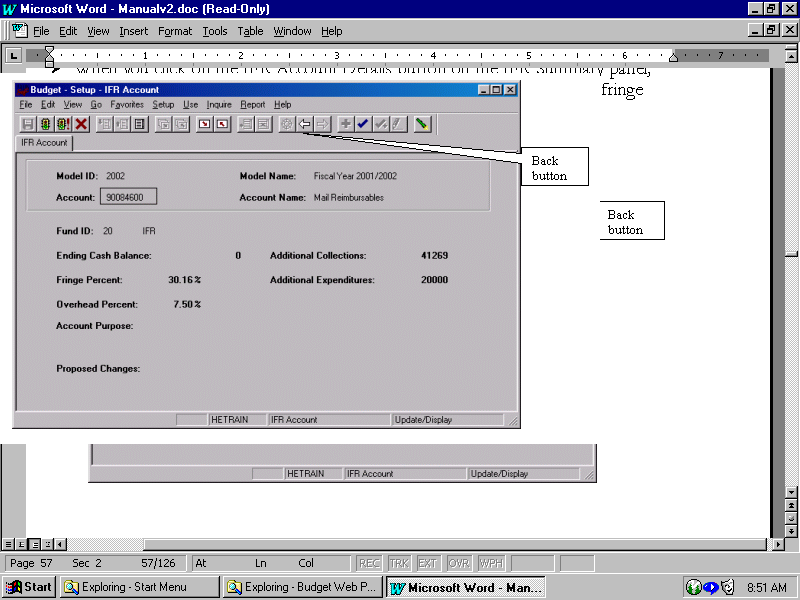Viewport: 800px width, 600px height.
Task: Click the plus add icon in Budget toolbar
Action: [x=345, y=124]
